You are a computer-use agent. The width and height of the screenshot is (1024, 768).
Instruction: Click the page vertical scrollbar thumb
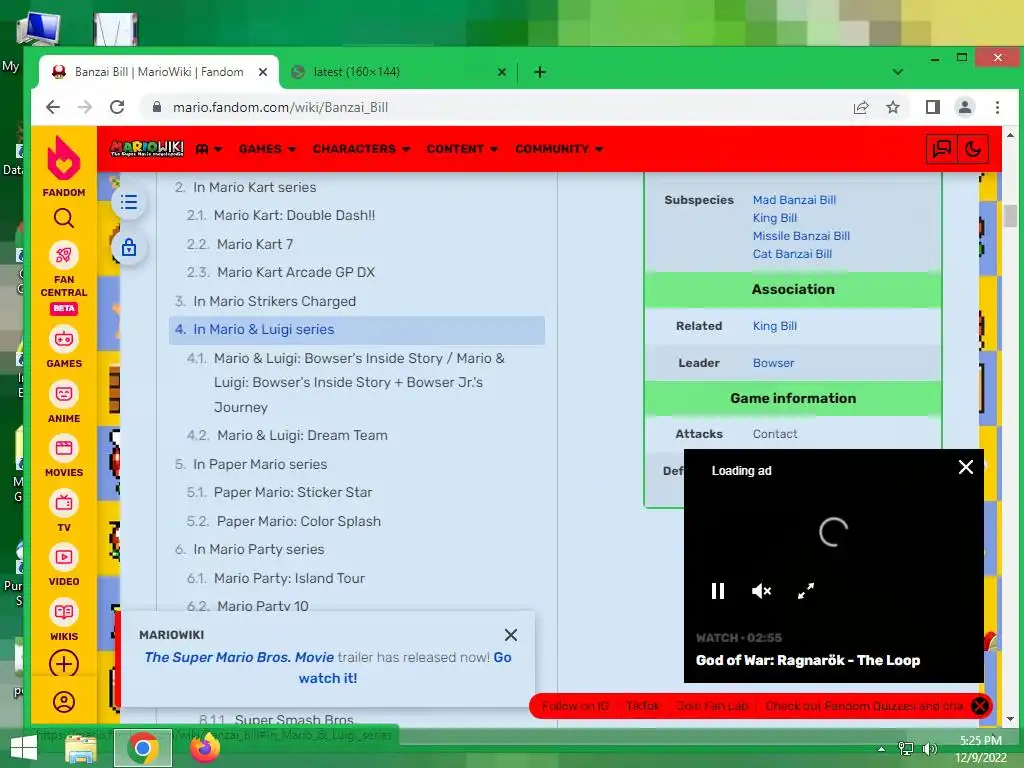[x=1010, y=216]
